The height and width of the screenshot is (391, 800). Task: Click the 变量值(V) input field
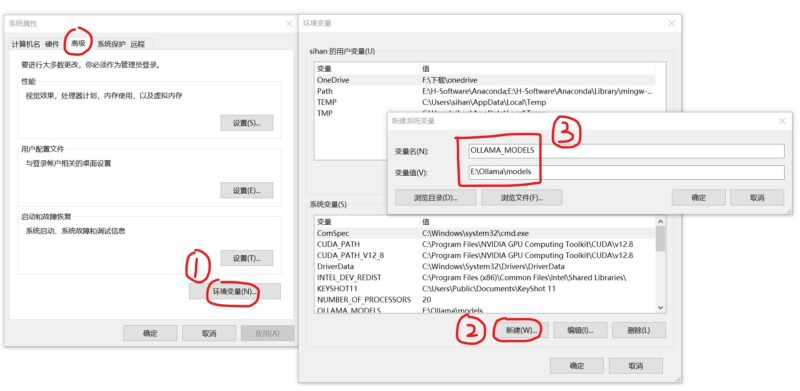[x=627, y=172]
